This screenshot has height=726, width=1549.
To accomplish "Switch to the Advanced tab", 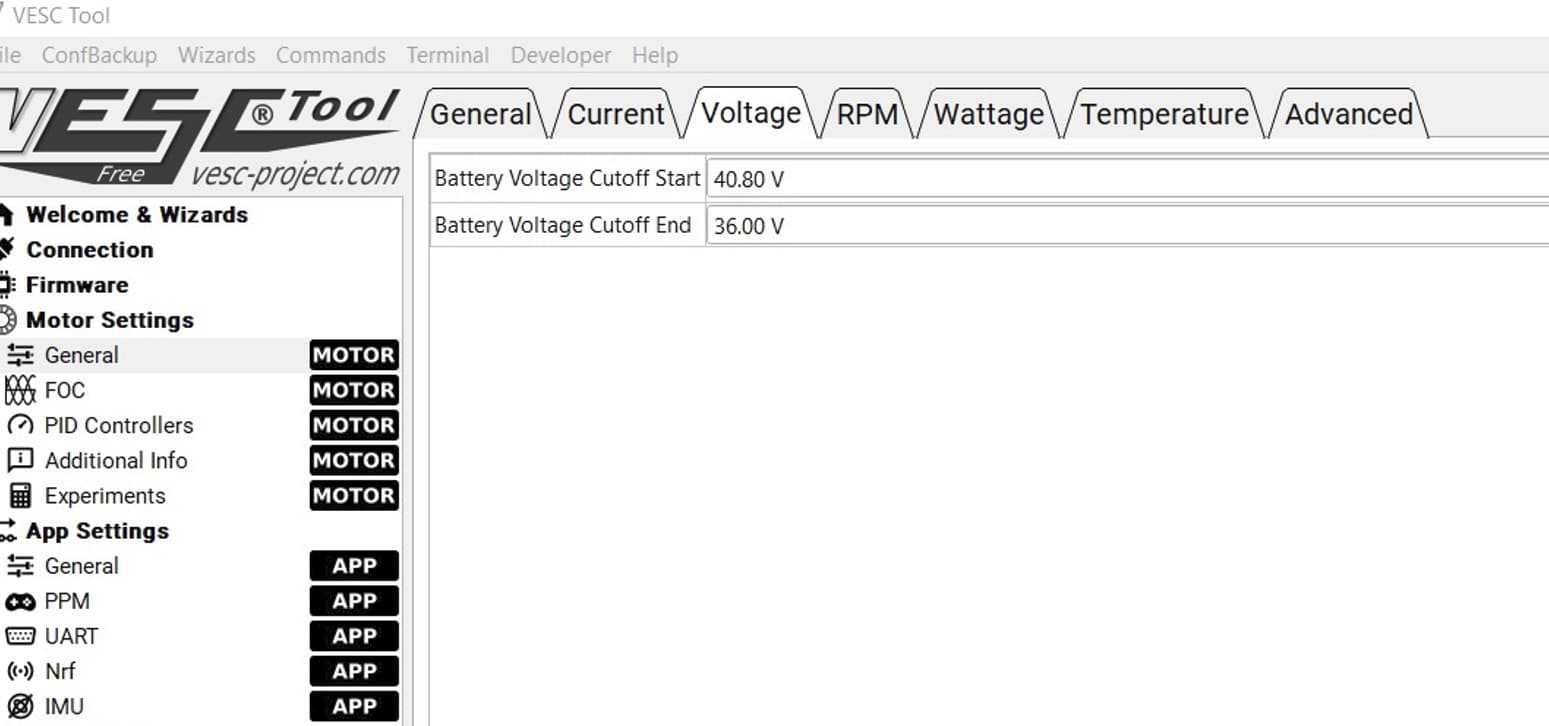I will coord(1349,114).
